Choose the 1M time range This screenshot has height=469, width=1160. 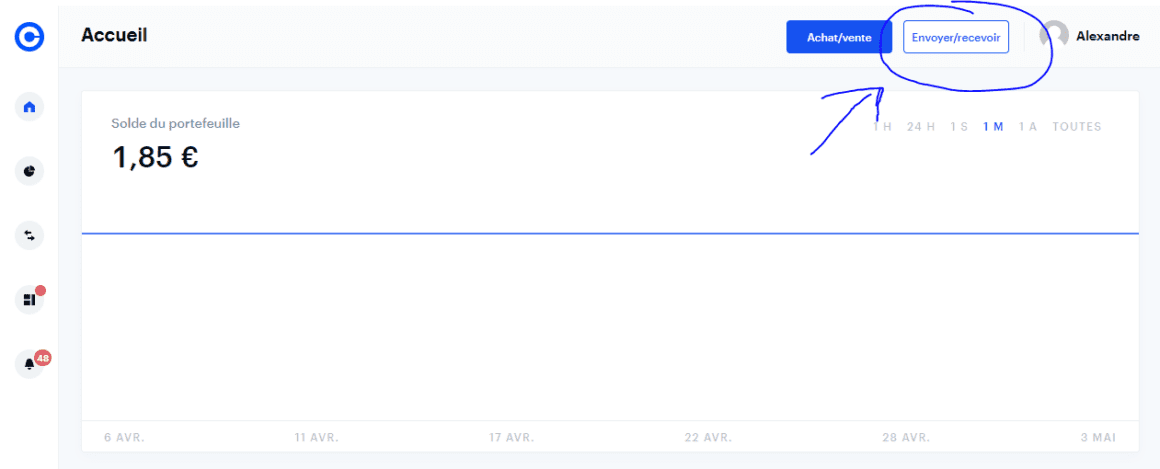pyautogui.click(x=993, y=127)
